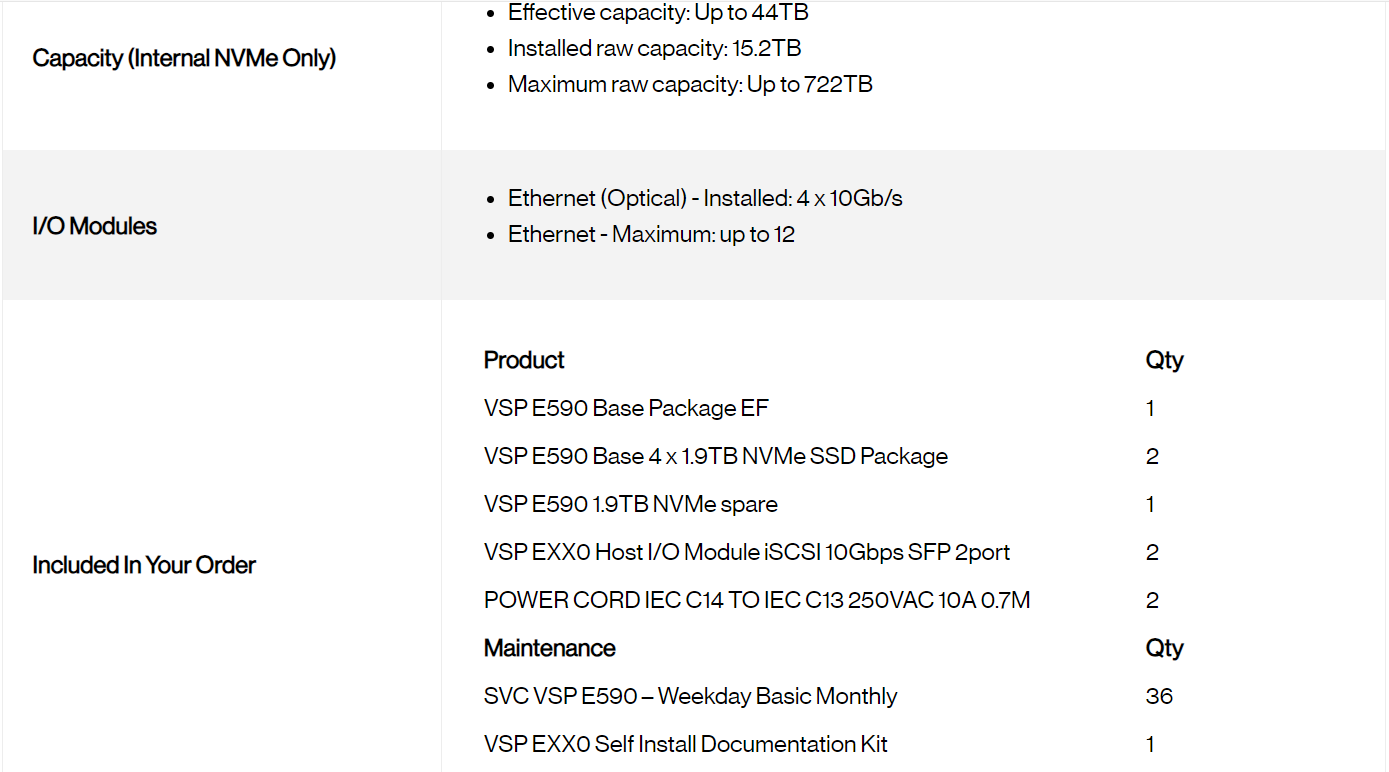Click "Maximum raw capacity: Up to 722TB" text
Screen dimensions: 1389x772
[x=690, y=84]
